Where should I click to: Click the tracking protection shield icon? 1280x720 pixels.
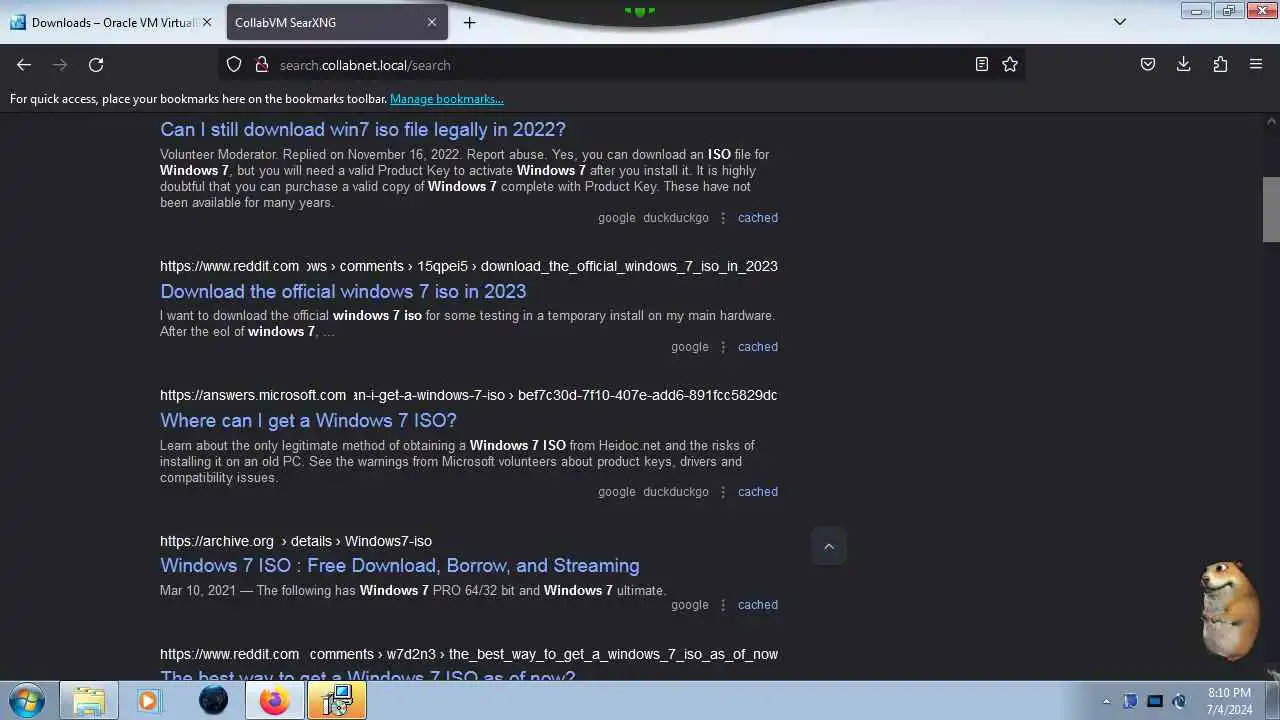234,65
